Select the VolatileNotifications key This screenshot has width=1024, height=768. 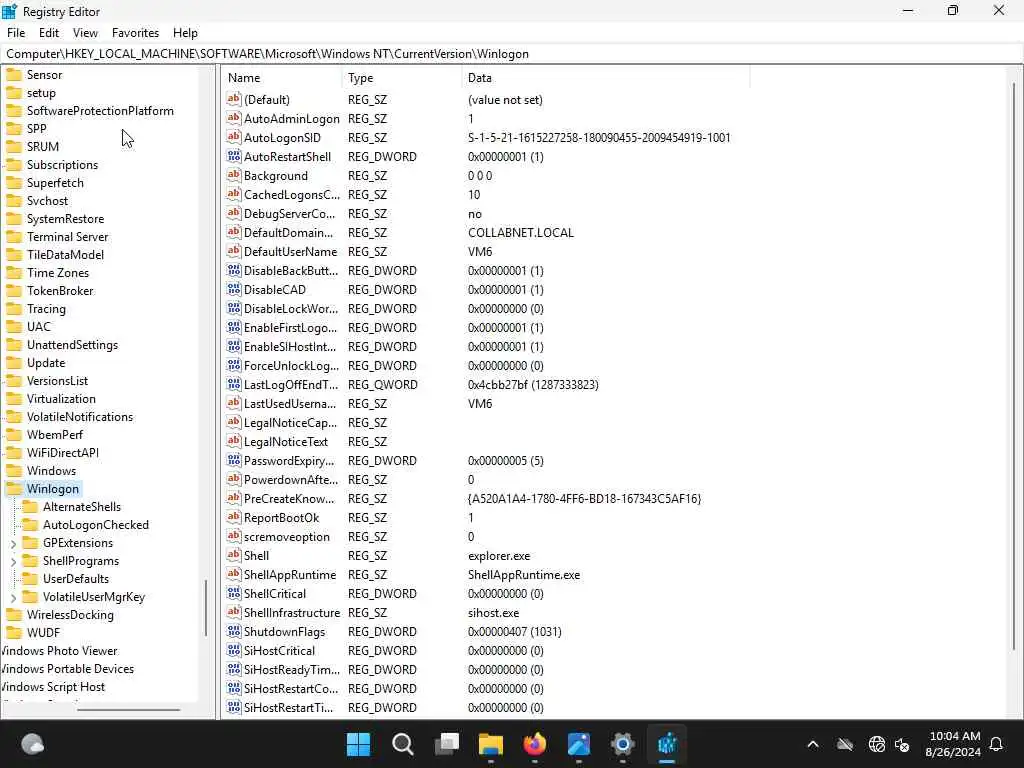80,417
